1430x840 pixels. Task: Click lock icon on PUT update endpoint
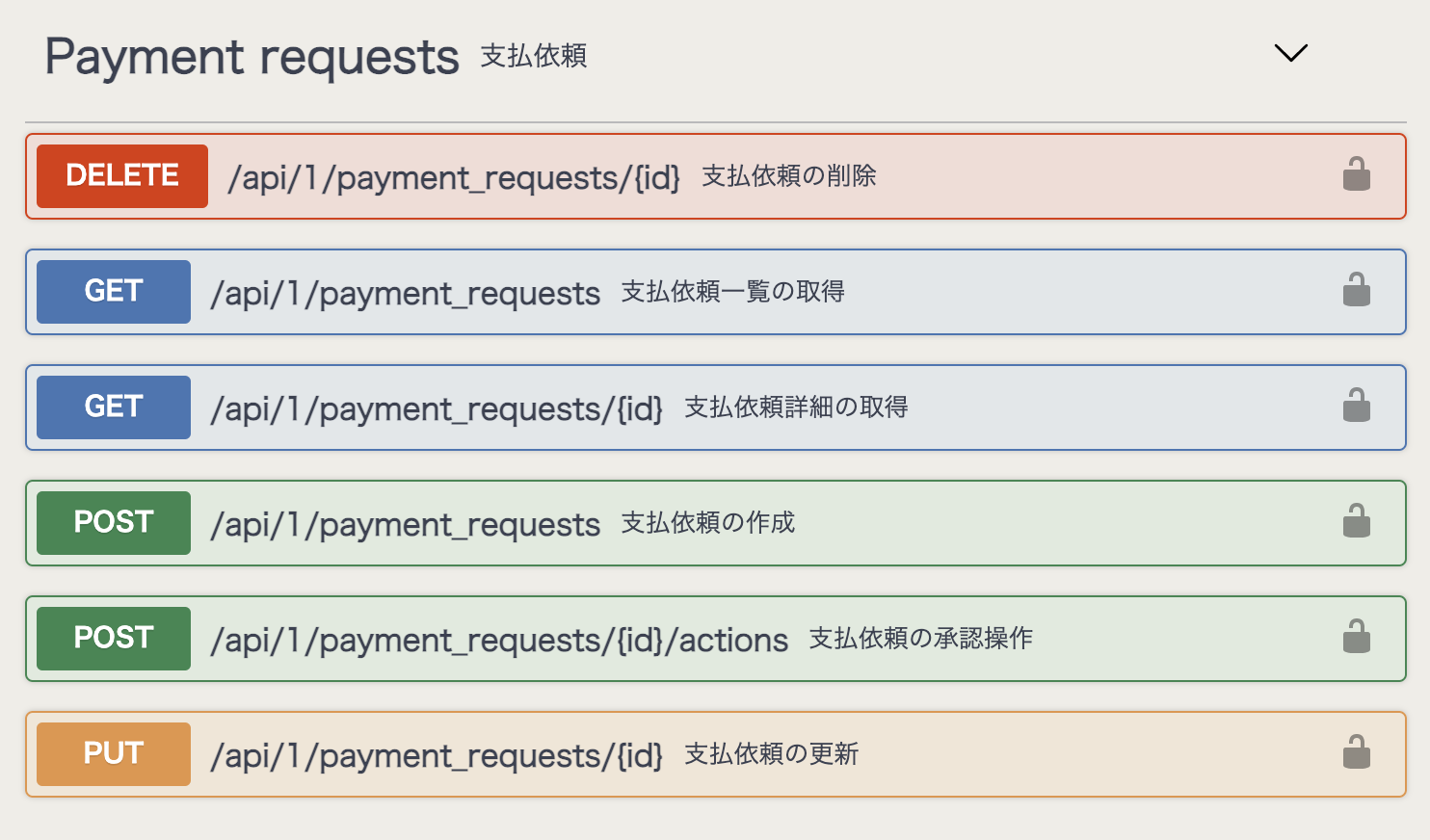point(1356,753)
